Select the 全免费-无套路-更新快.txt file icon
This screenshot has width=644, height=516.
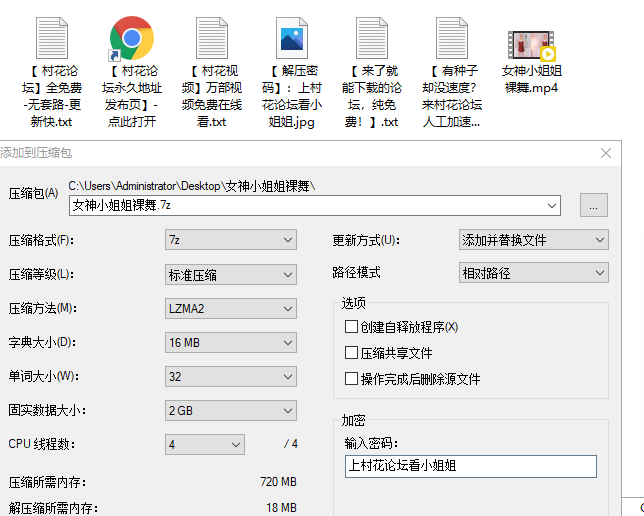pos(51,38)
